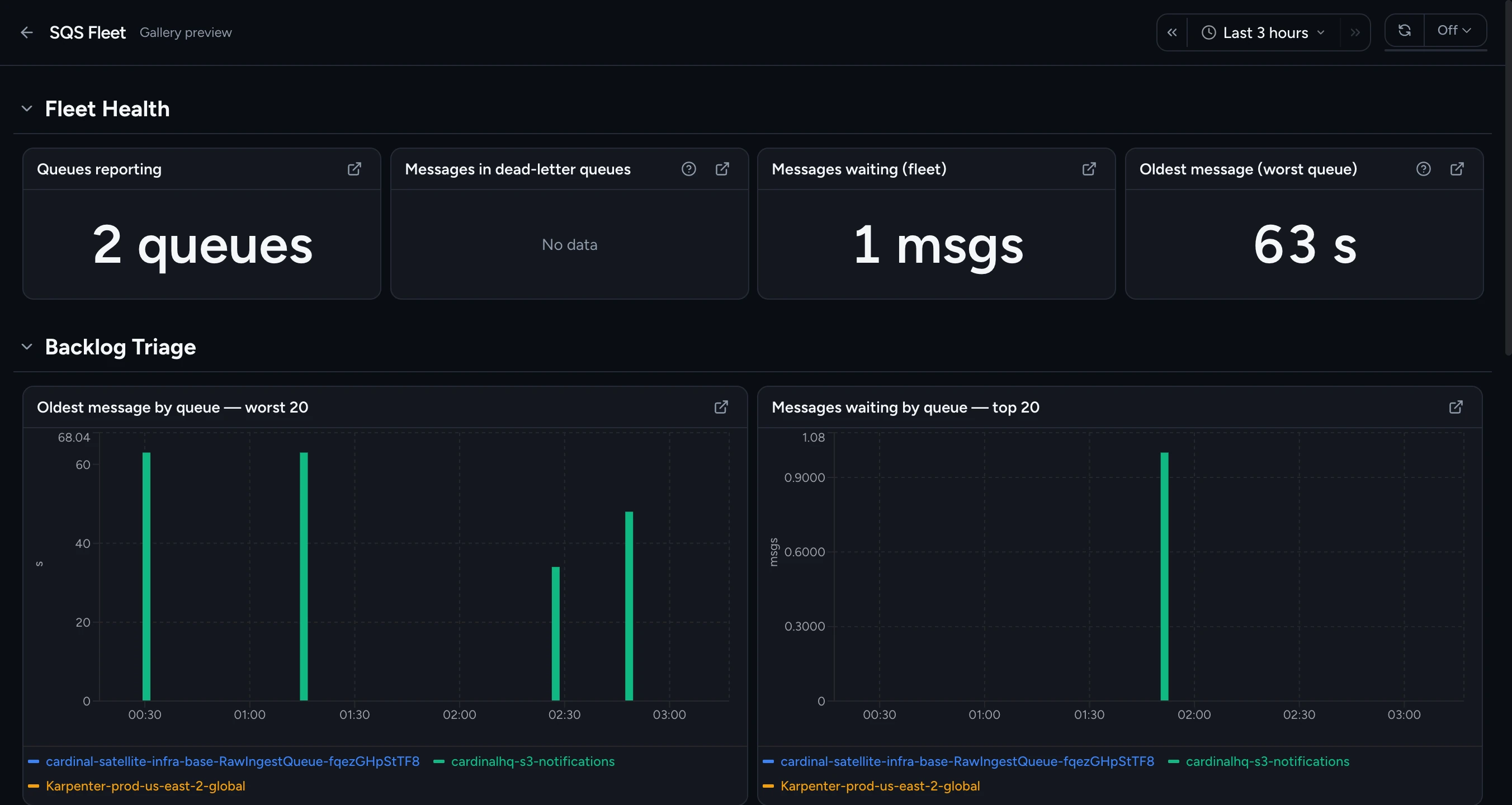Toggle cardinalhq-s3-notifications in Oldest message legend

(x=524, y=761)
